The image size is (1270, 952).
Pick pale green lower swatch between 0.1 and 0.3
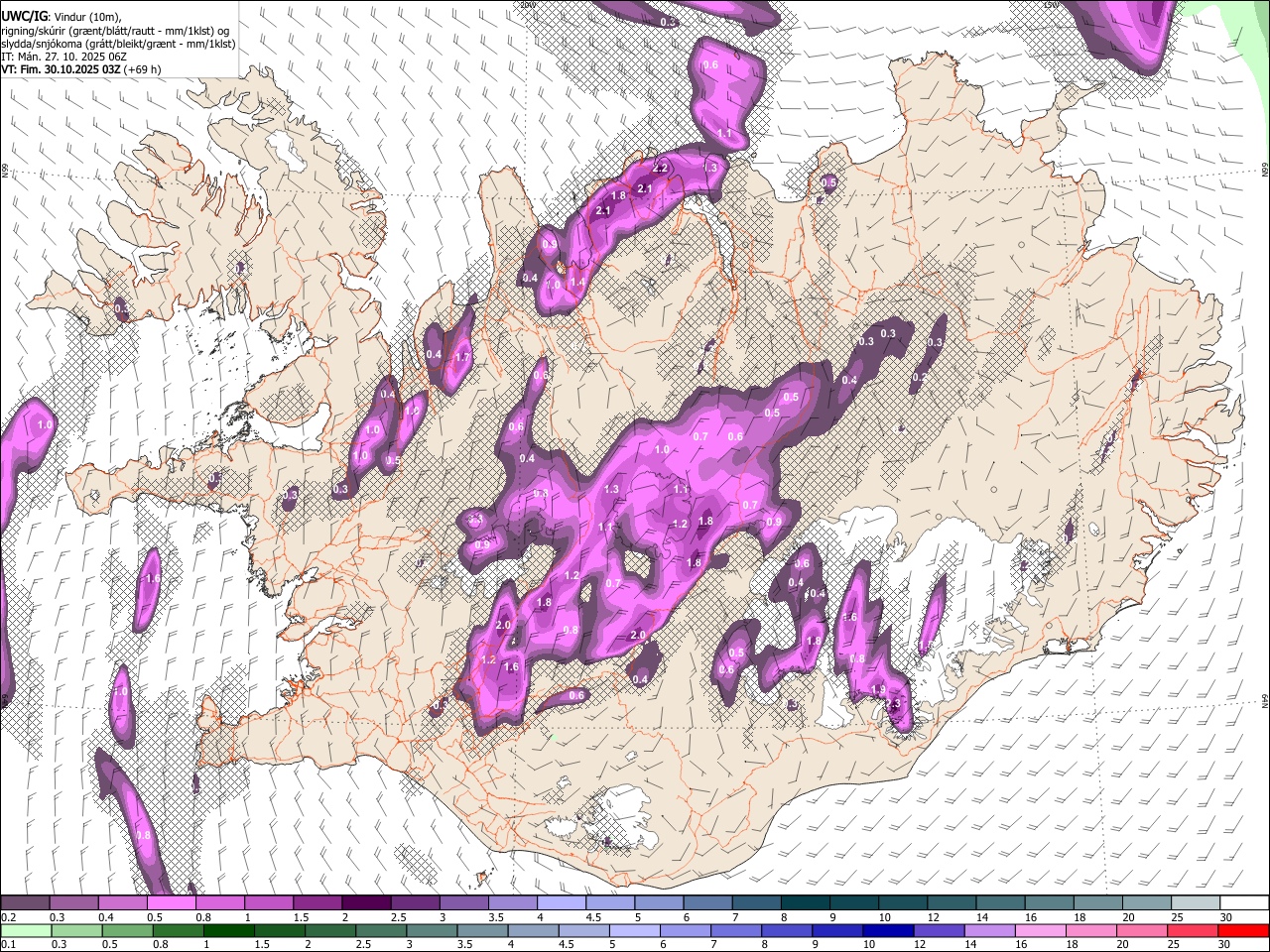point(25,931)
